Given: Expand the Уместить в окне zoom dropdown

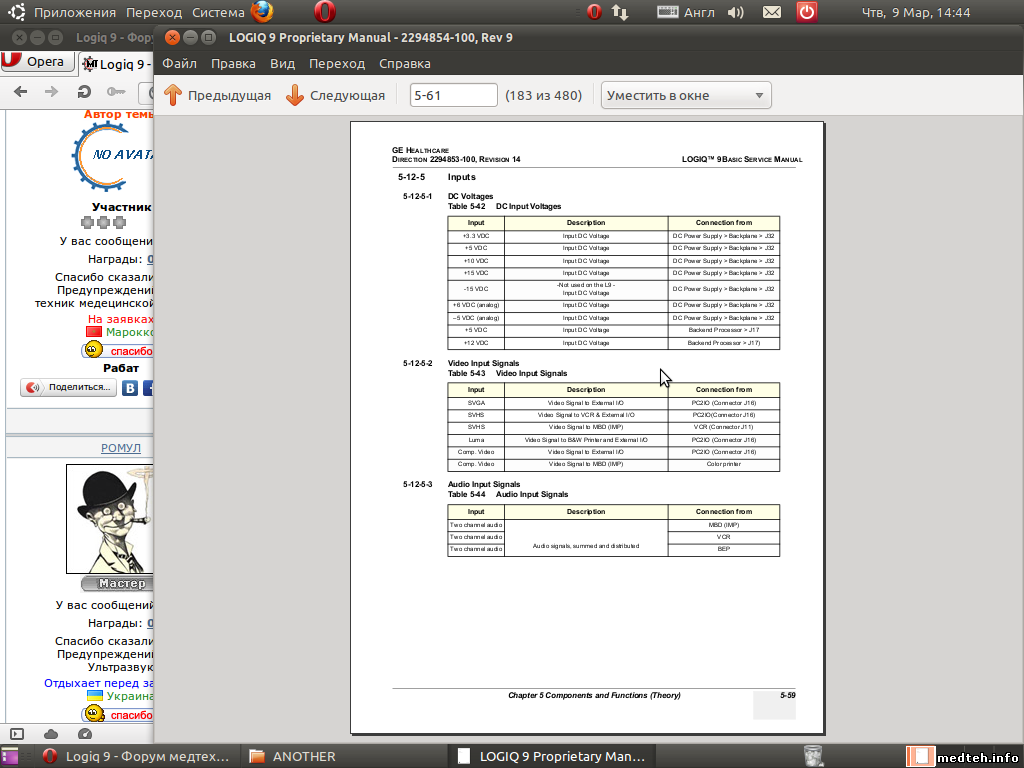Looking at the screenshot, I should [686, 95].
